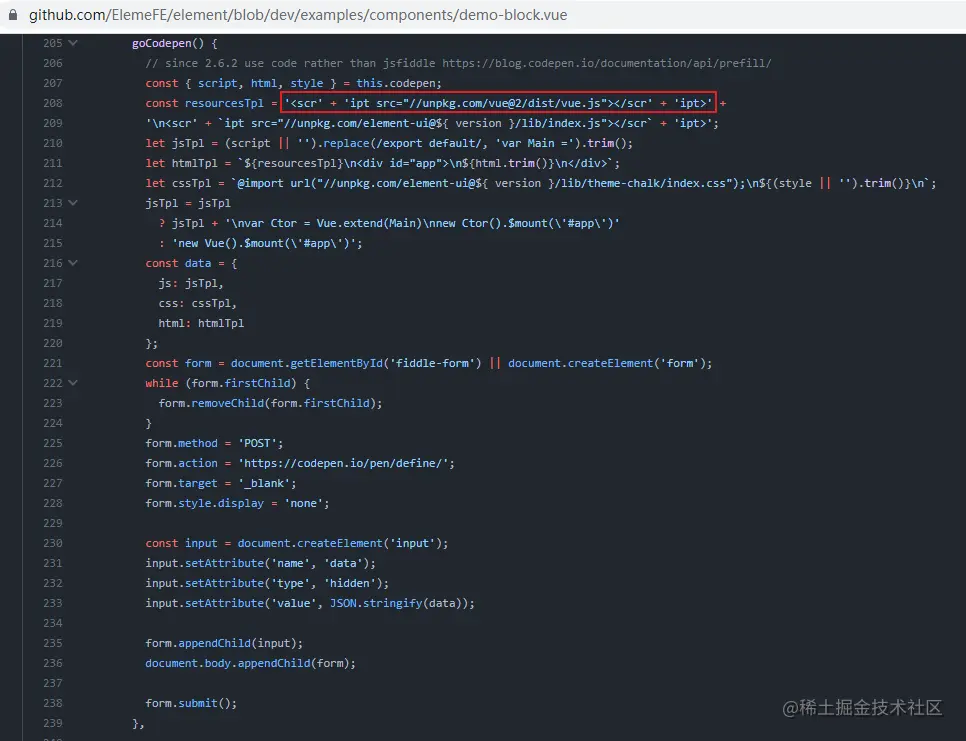The image size is (966, 741).
Task: Click line number 226
Action: point(53,463)
